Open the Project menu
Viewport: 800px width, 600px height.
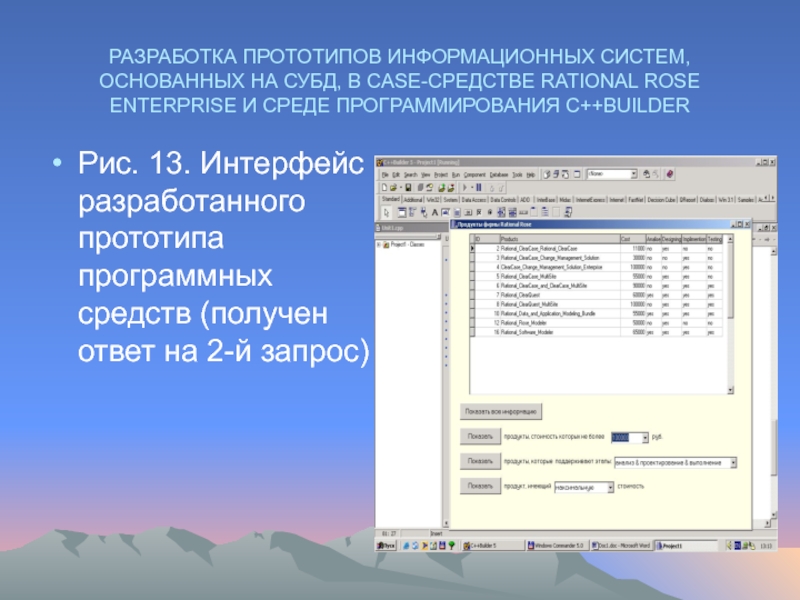441,174
